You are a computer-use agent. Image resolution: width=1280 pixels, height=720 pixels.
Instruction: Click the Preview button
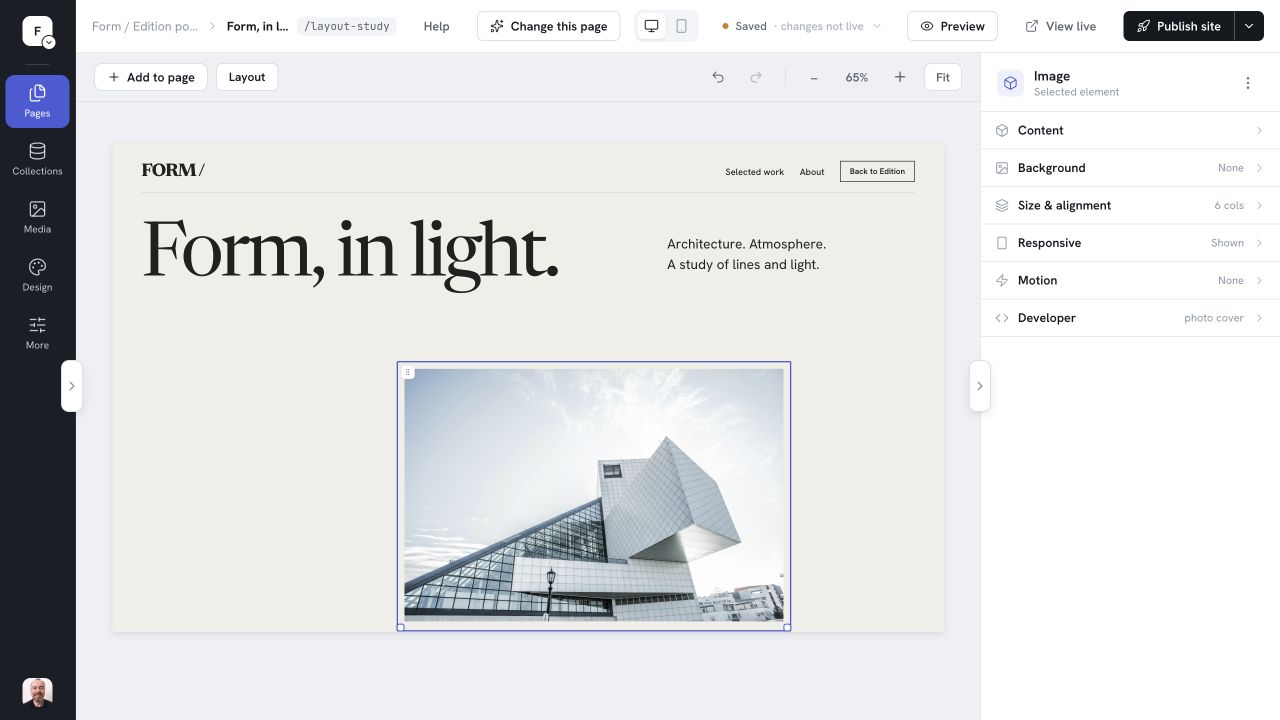(x=952, y=26)
